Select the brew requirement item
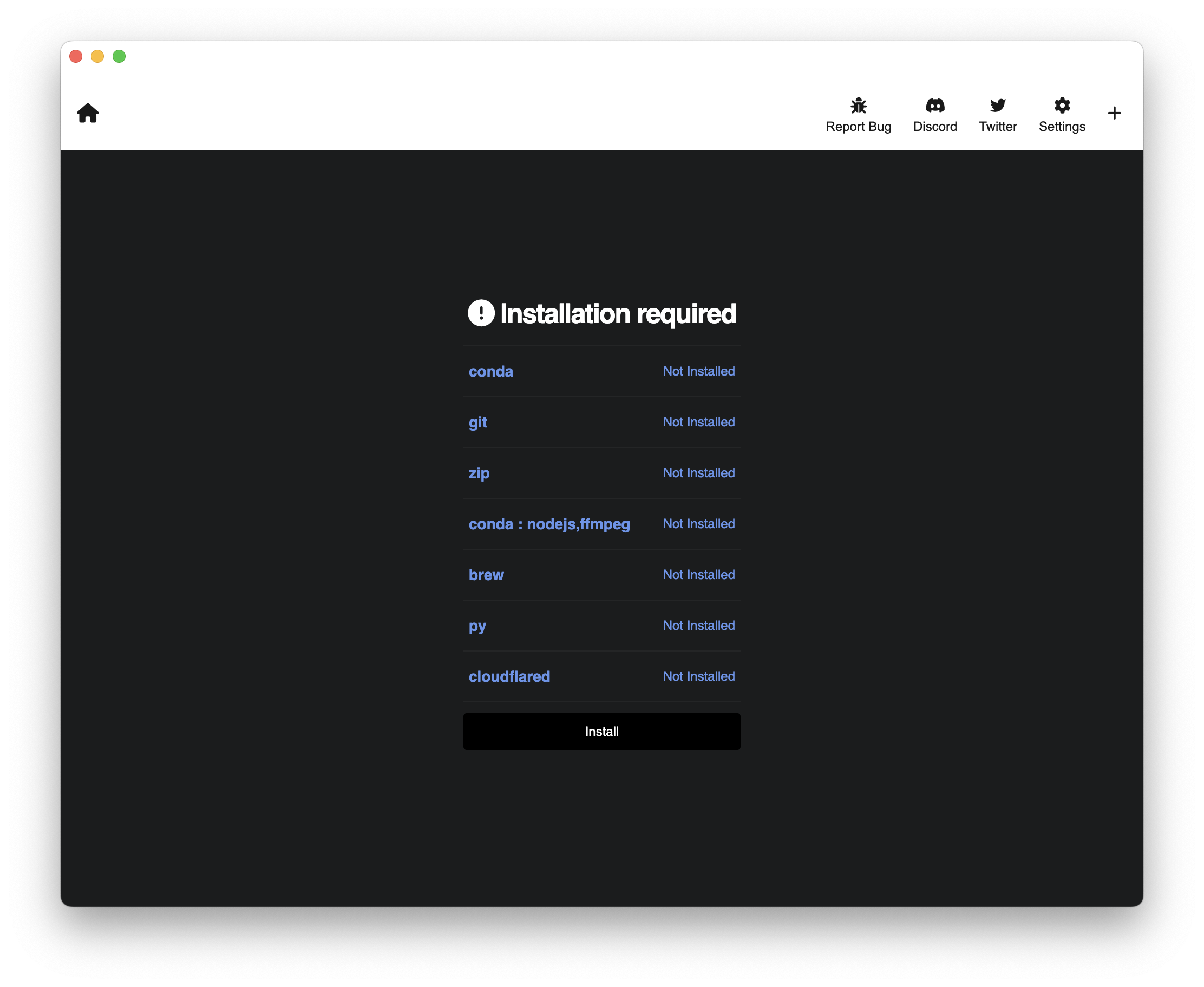Viewport: 1204px width, 987px height. 486,575
